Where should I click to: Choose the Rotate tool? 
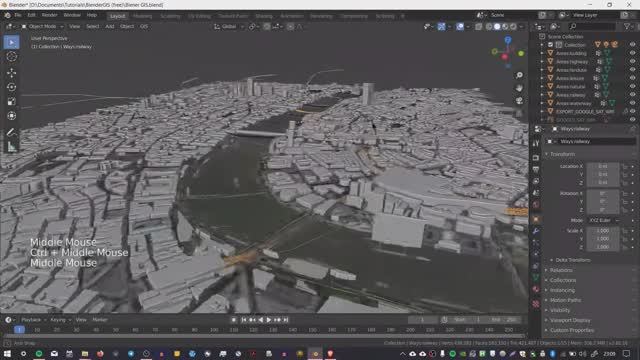tap(11, 87)
